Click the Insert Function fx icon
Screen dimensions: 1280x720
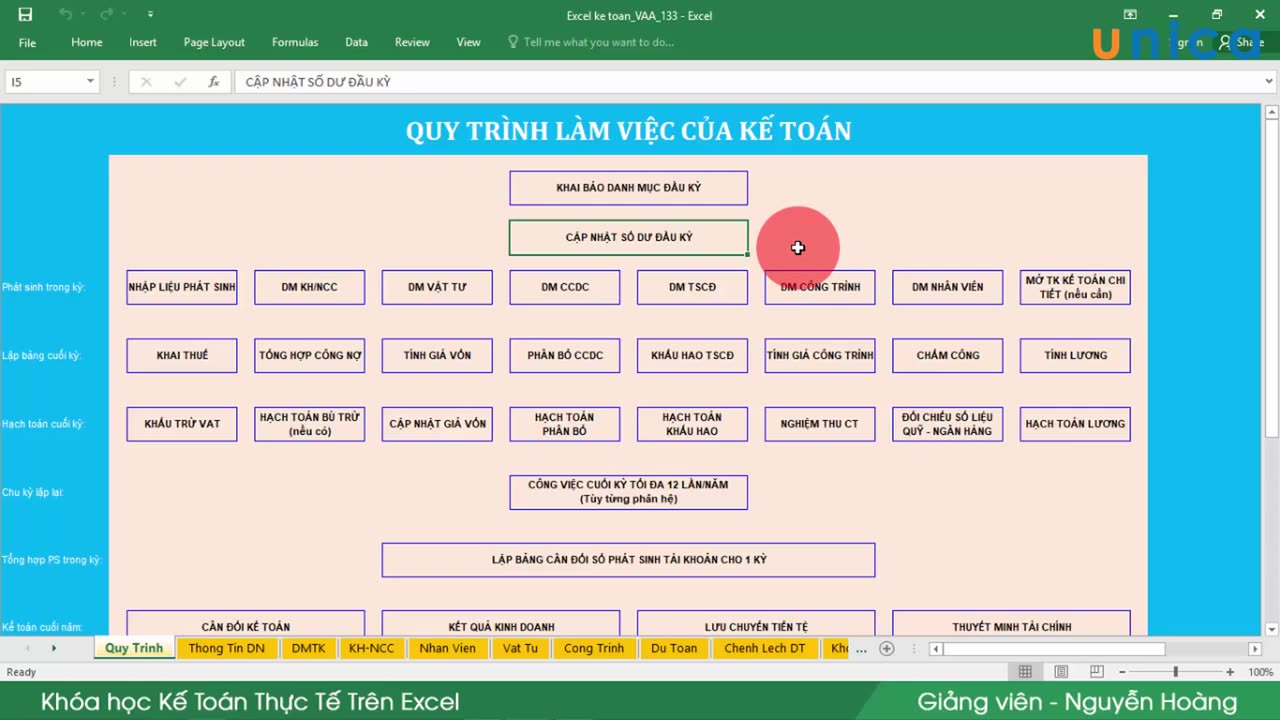click(x=213, y=82)
